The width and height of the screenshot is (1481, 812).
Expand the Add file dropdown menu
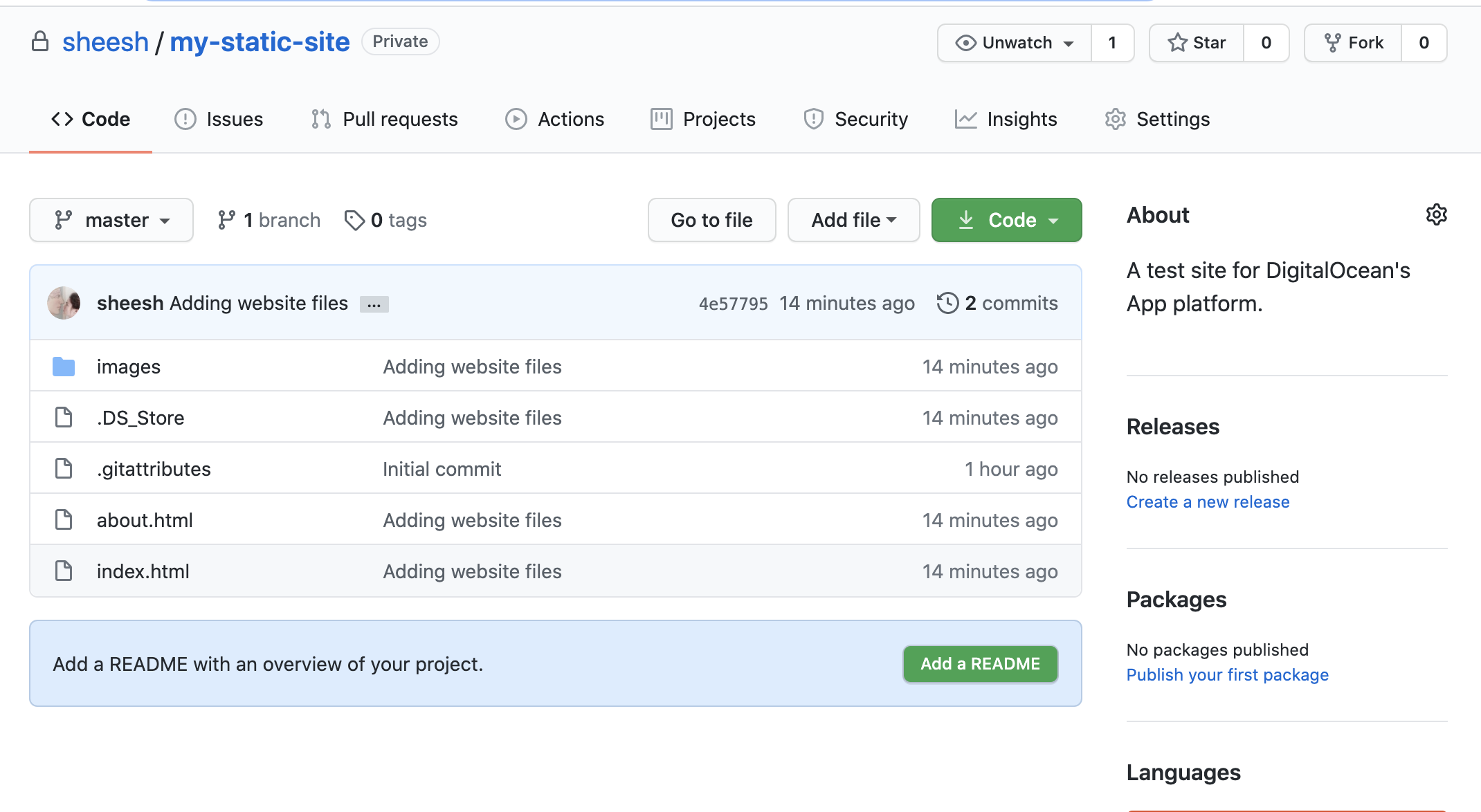tap(852, 221)
